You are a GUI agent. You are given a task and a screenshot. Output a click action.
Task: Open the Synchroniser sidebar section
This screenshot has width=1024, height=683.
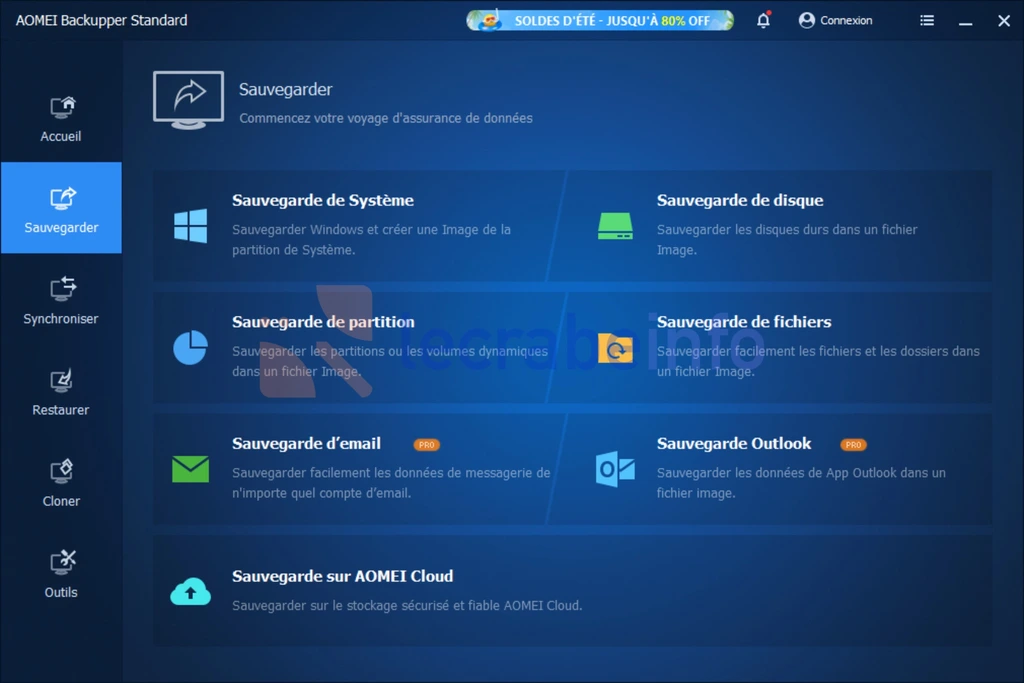[61, 300]
